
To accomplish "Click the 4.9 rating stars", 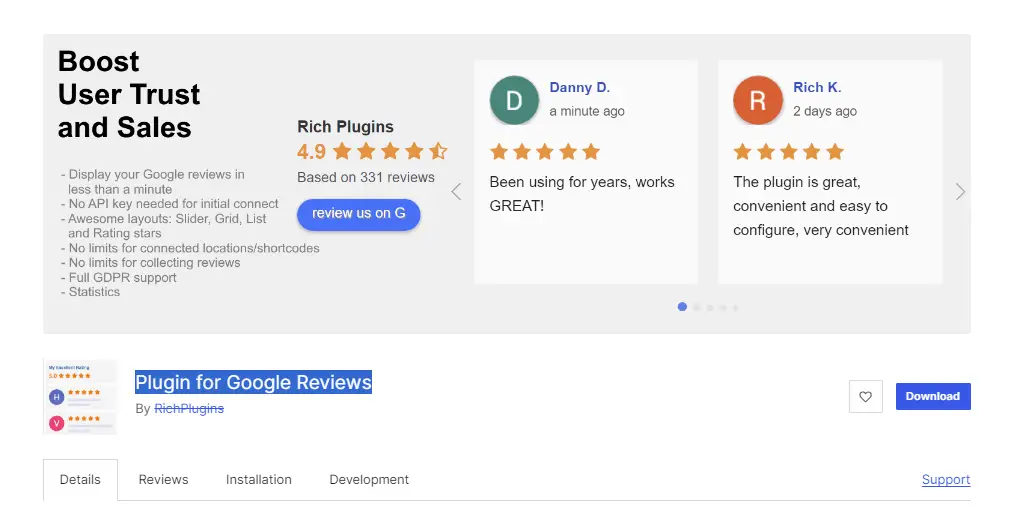I will point(389,152).
